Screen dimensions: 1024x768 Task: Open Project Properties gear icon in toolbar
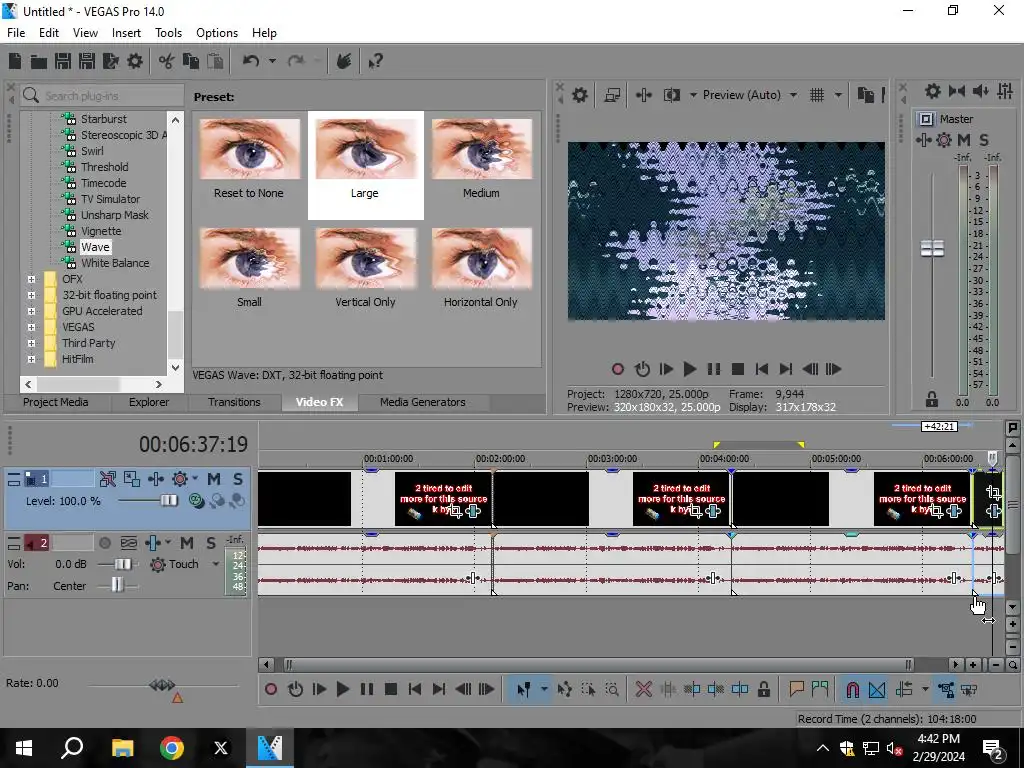135,61
